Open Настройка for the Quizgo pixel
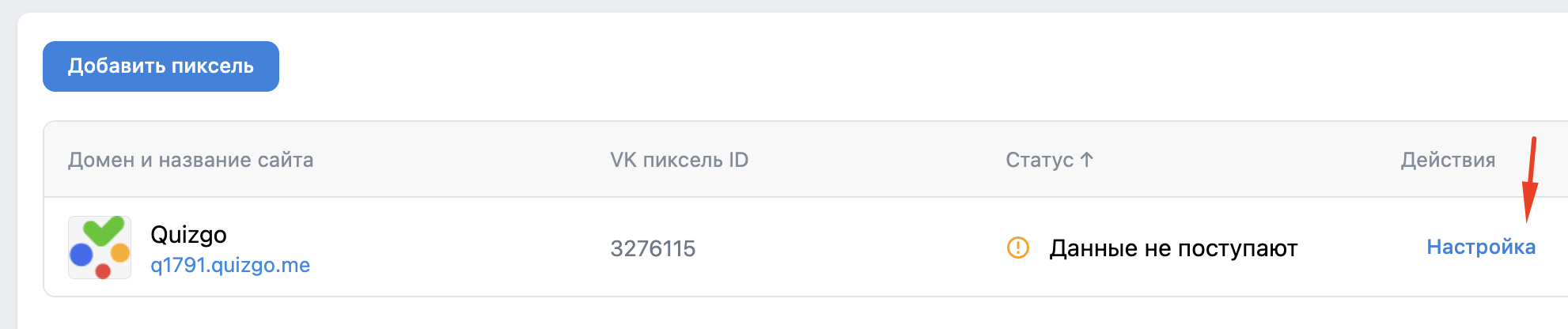The height and width of the screenshot is (329, 1568). tap(1481, 247)
